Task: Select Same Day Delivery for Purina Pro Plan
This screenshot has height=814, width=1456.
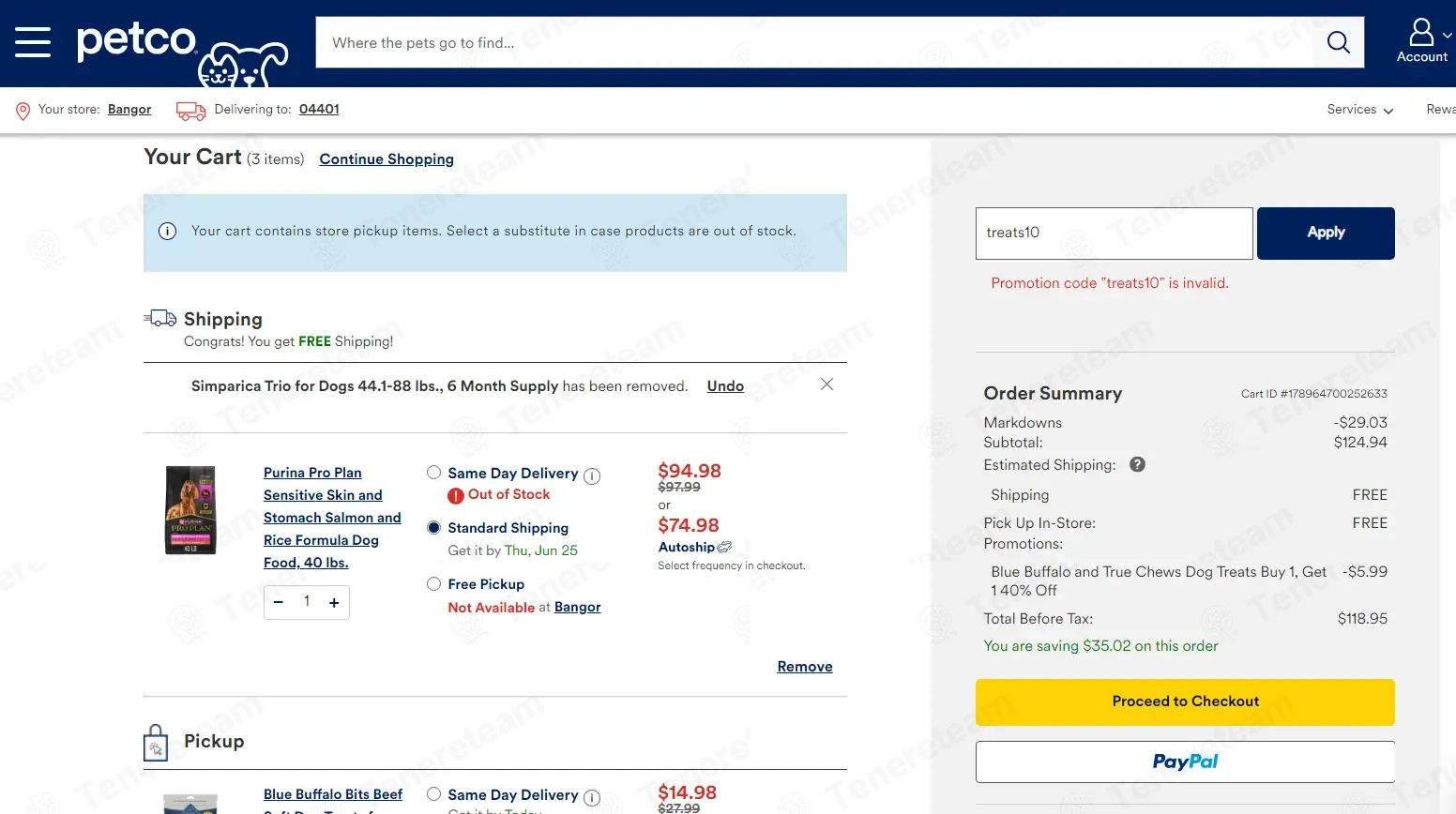Action: (433, 473)
